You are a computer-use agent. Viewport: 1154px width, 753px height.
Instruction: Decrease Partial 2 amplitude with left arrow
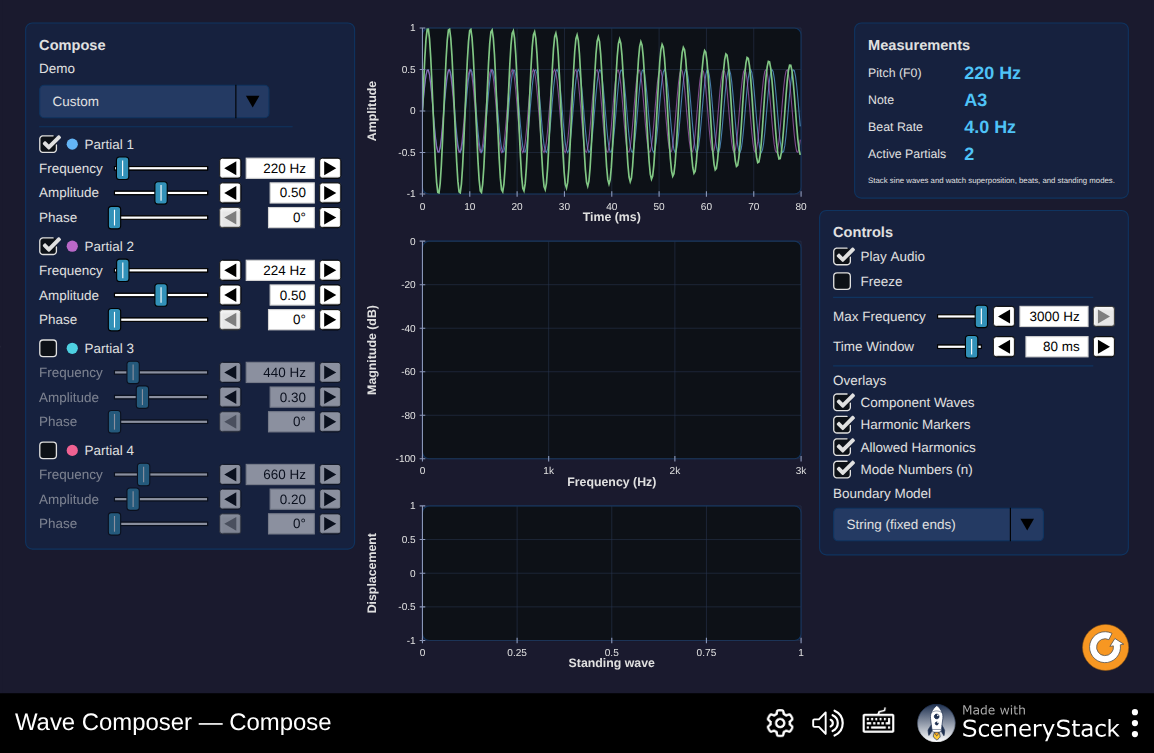[x=230, y=295]
